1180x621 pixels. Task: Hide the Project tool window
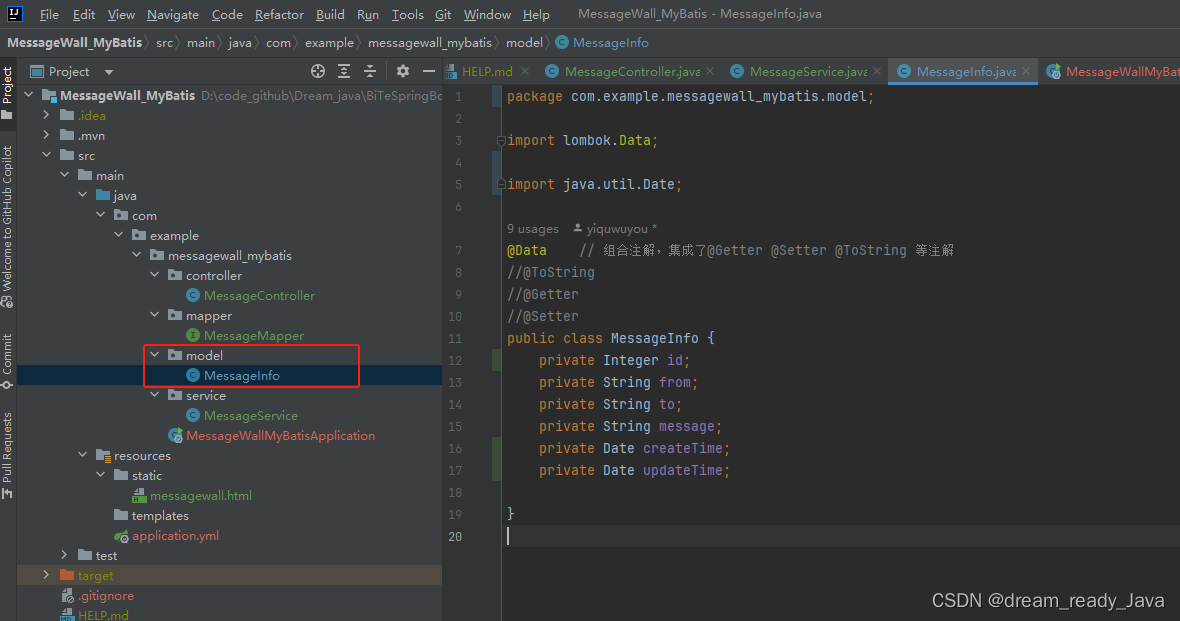[x=429, y=72]
